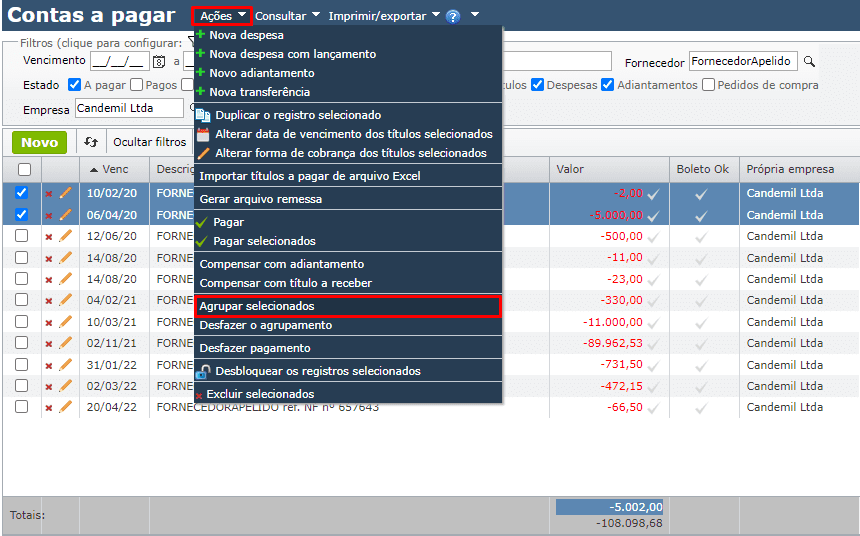Click Boleto Ok checkmark for 02/11/21 row

(x=701, y=344)
